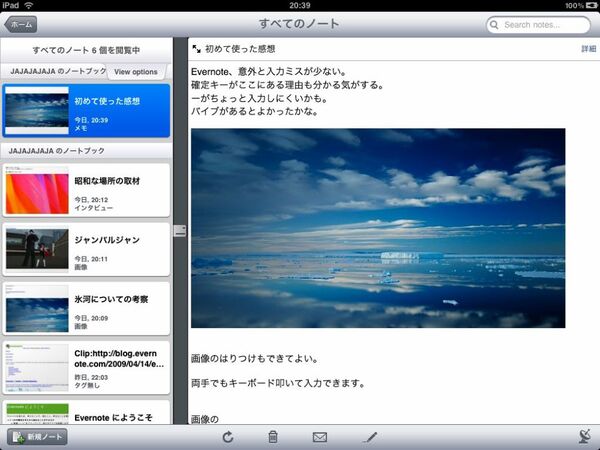Screen dimensions: 600x450
Task: Tap the 20:39 clock in status bar
Action: coord(300,5)
